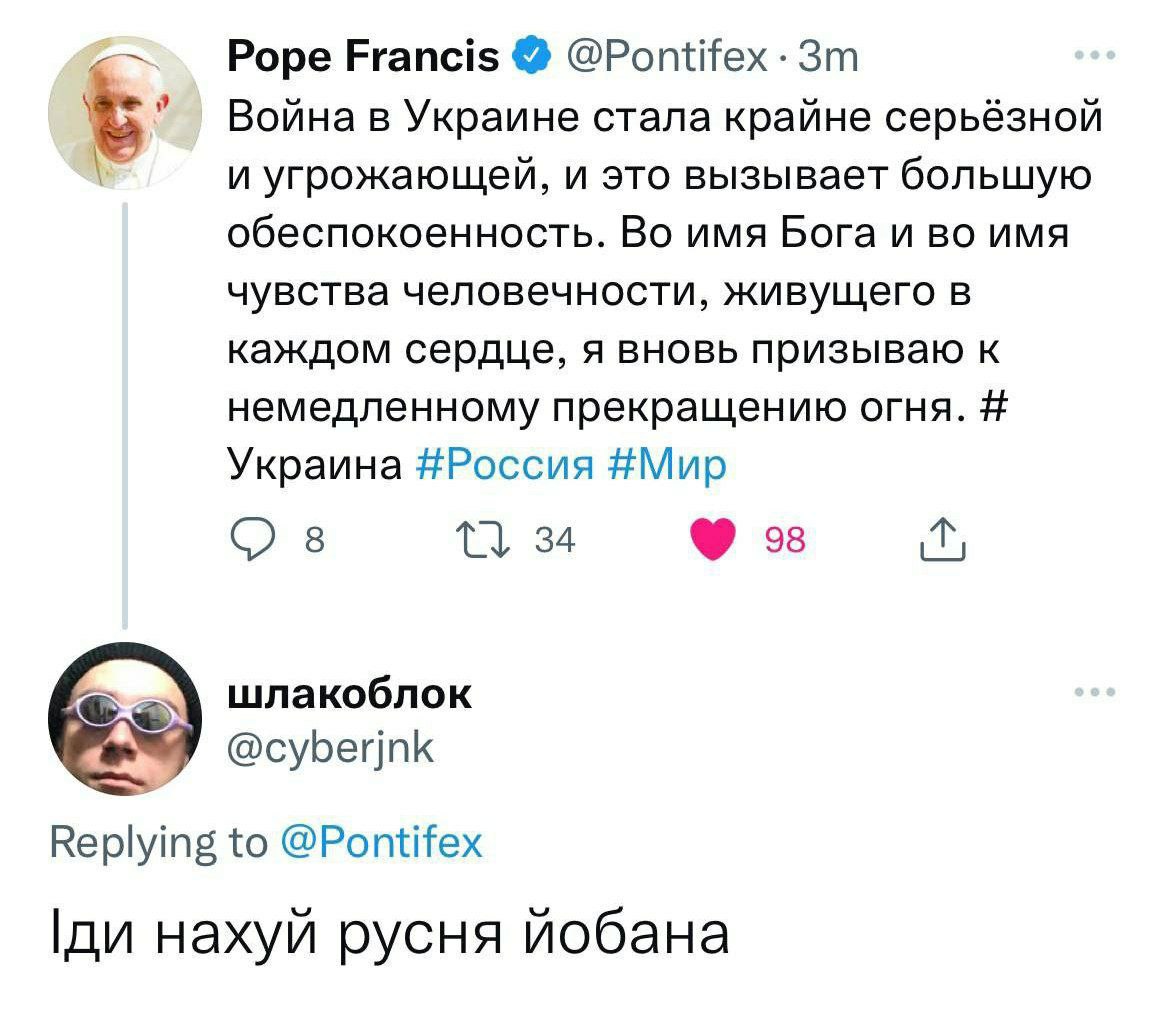Follow @Pontifex link in Replying to line
1170x1027 pixels.
click(x=382, y=843)
